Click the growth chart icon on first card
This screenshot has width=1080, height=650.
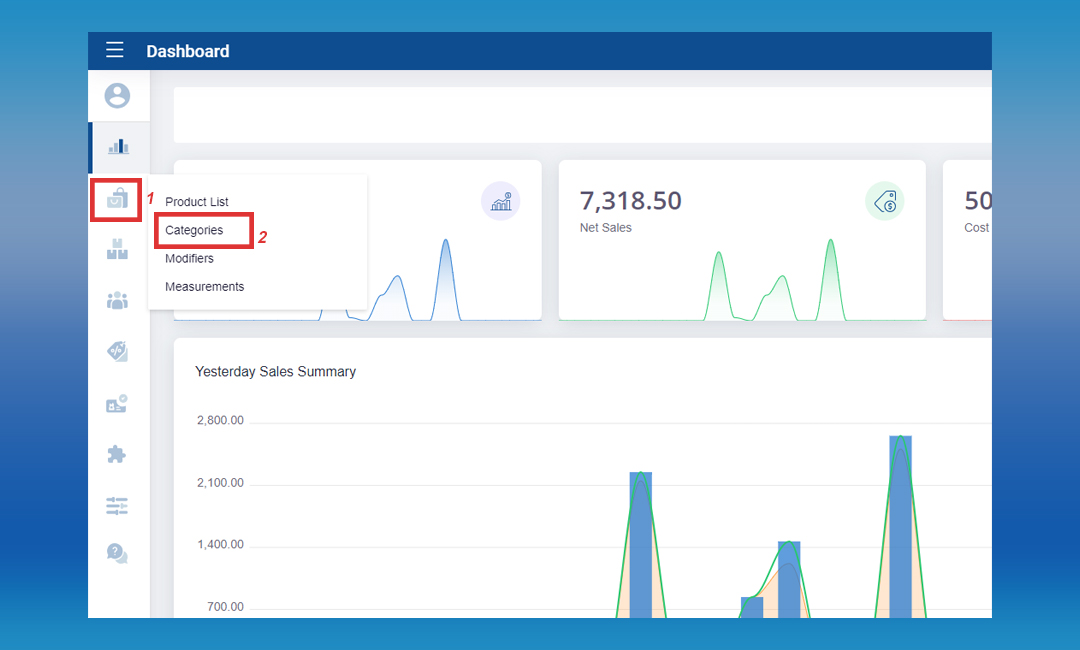[x=501, y=201]
